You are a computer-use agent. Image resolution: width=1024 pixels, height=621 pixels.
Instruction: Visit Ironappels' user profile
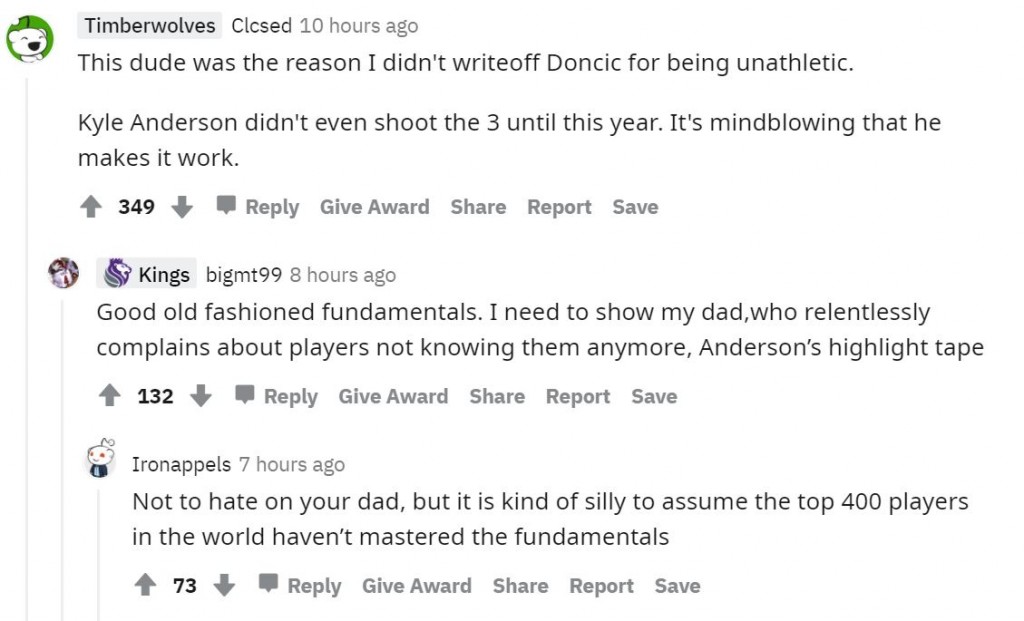(x=181, y=464)
